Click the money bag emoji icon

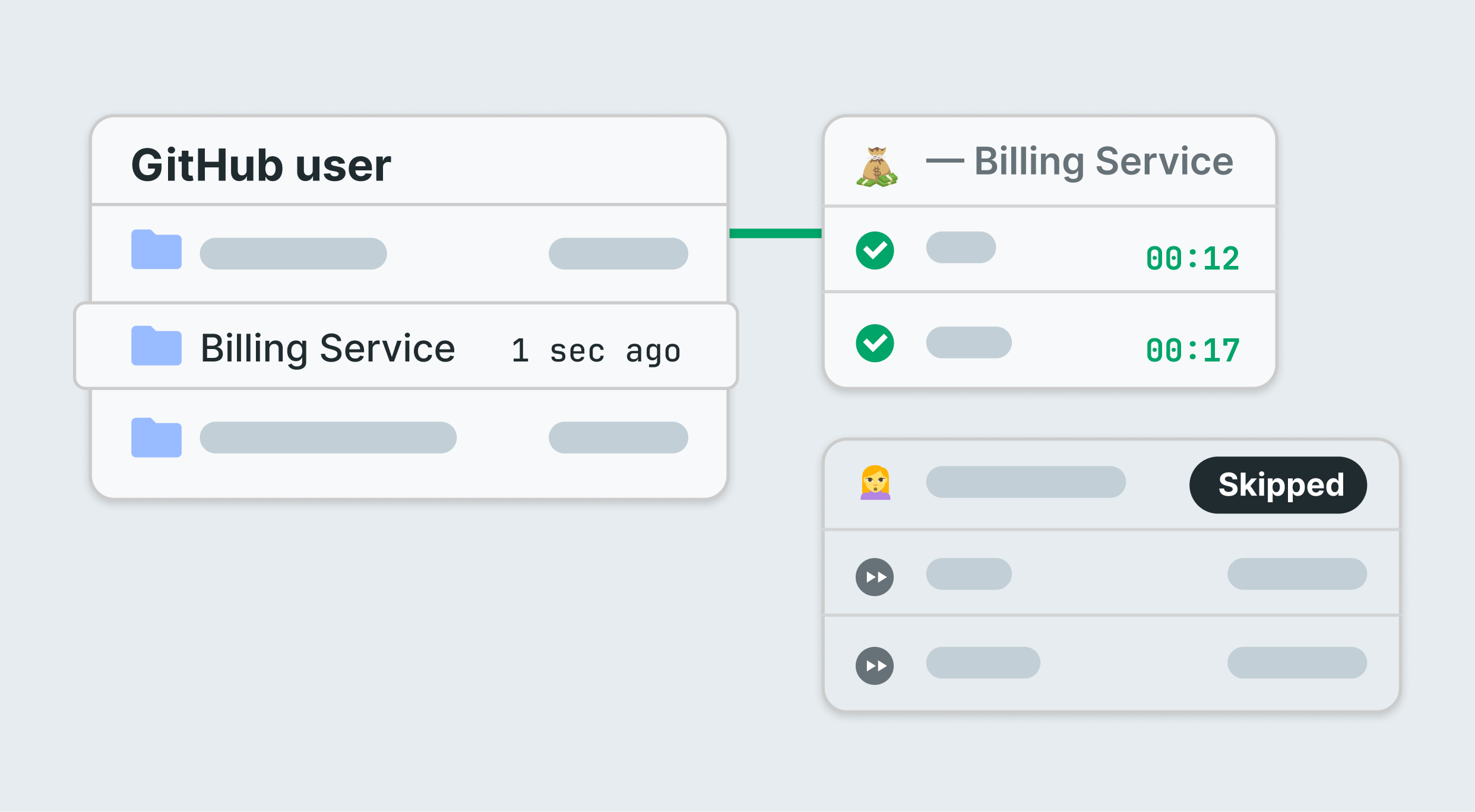click(x=877, y=167)
